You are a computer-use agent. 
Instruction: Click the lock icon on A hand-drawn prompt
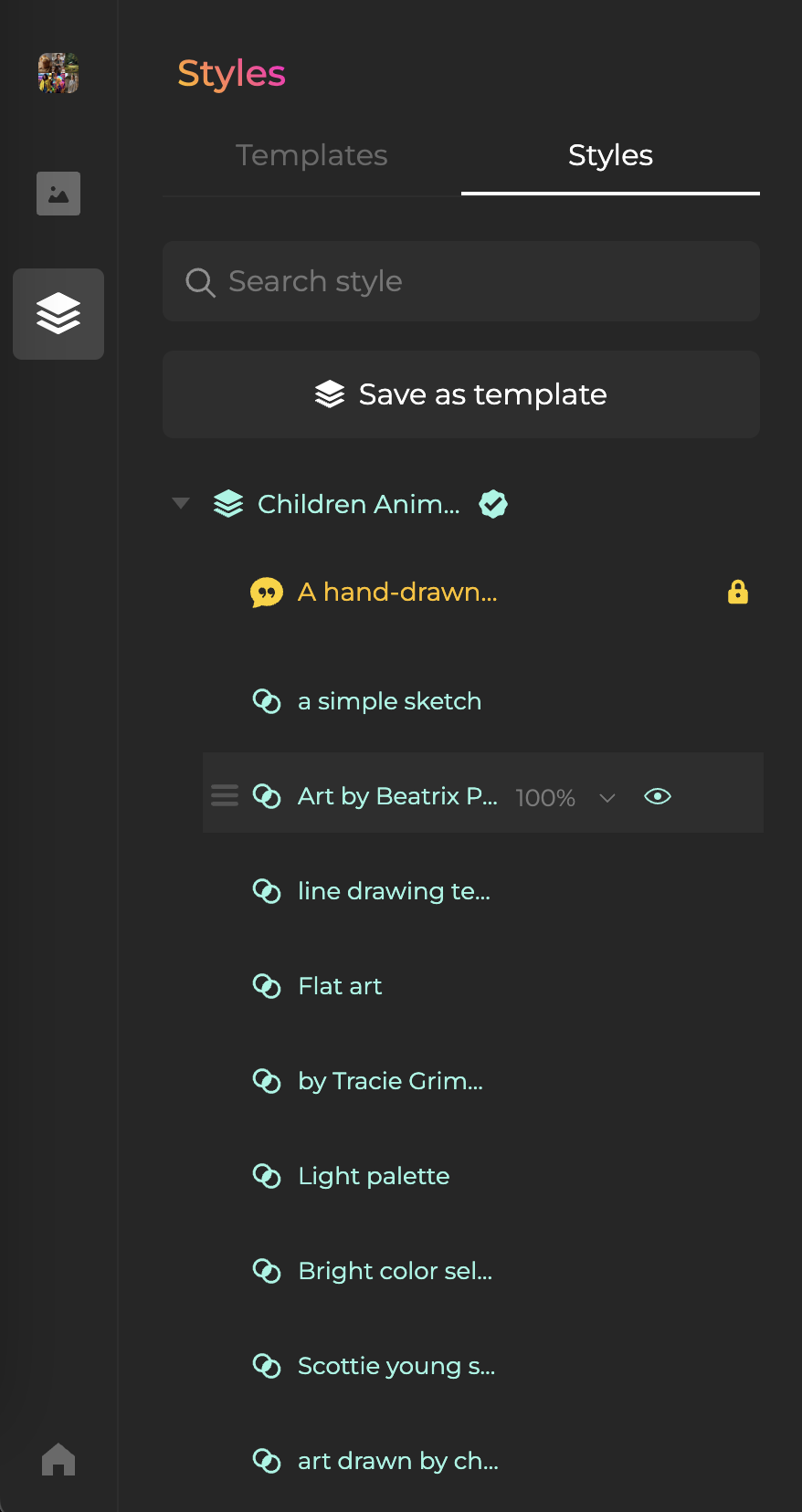[738, 593]
